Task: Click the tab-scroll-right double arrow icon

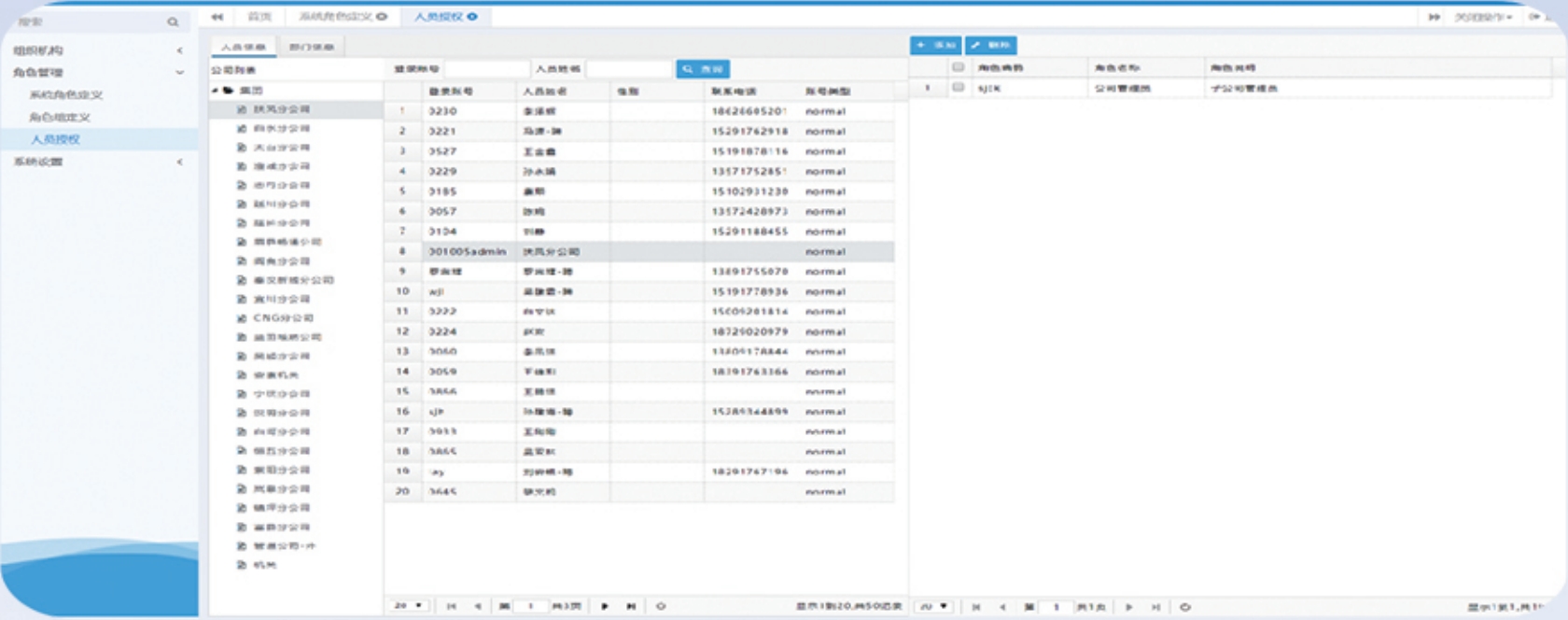Action: point(1434,17)
